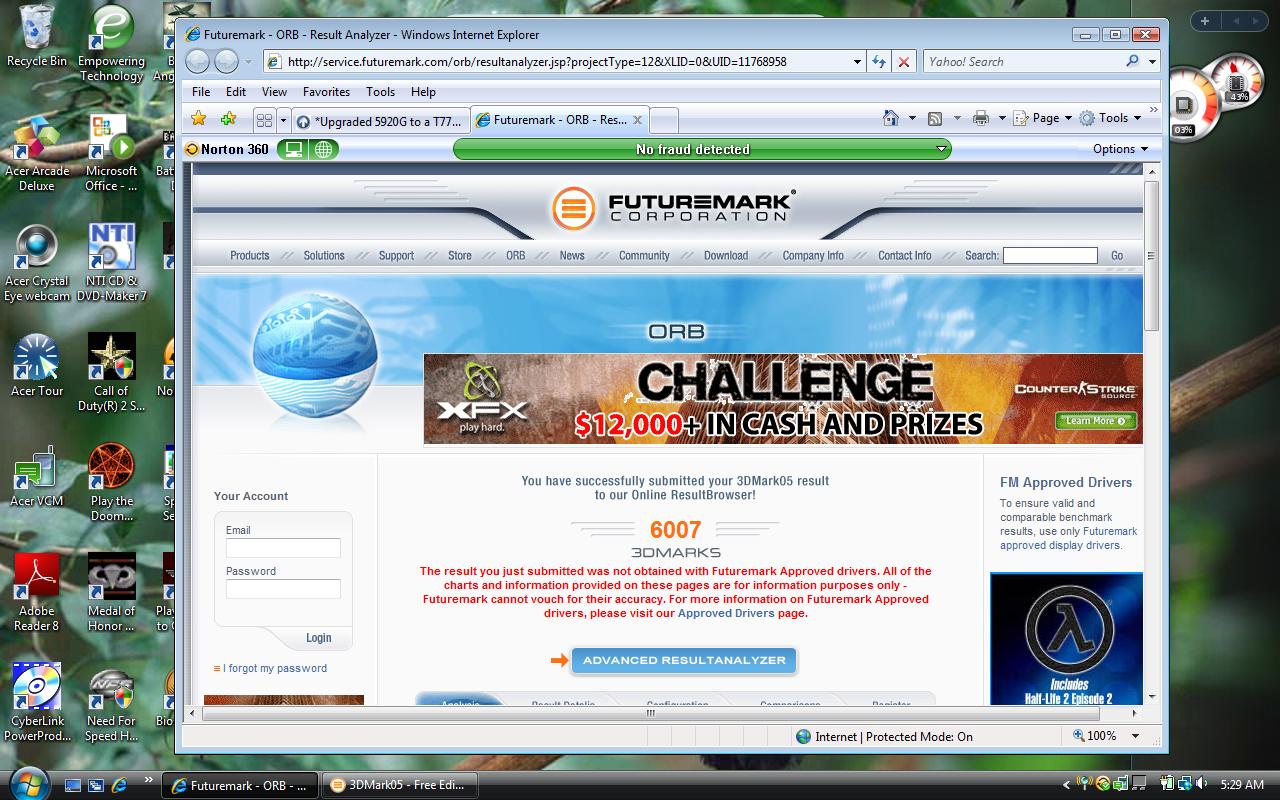Open CyberLink PowerProducer desktop icon
1280x800 pixels.
pyautogui.click(x=37, y=702)
